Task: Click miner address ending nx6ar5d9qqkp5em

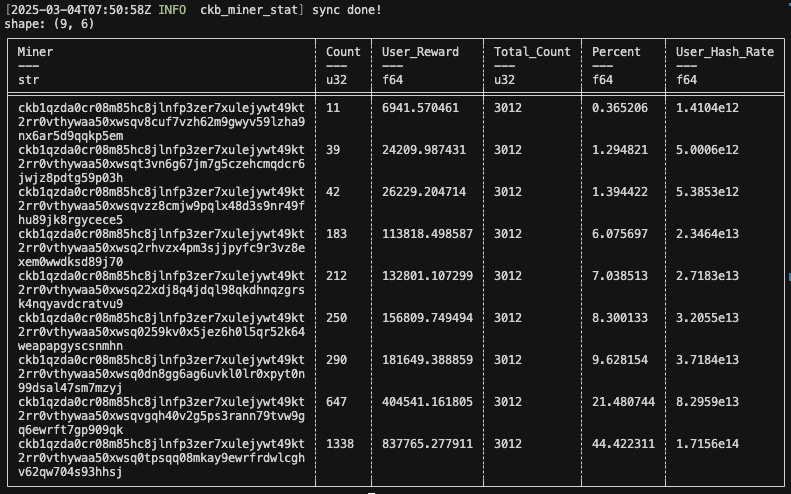Action: point(161,122)
